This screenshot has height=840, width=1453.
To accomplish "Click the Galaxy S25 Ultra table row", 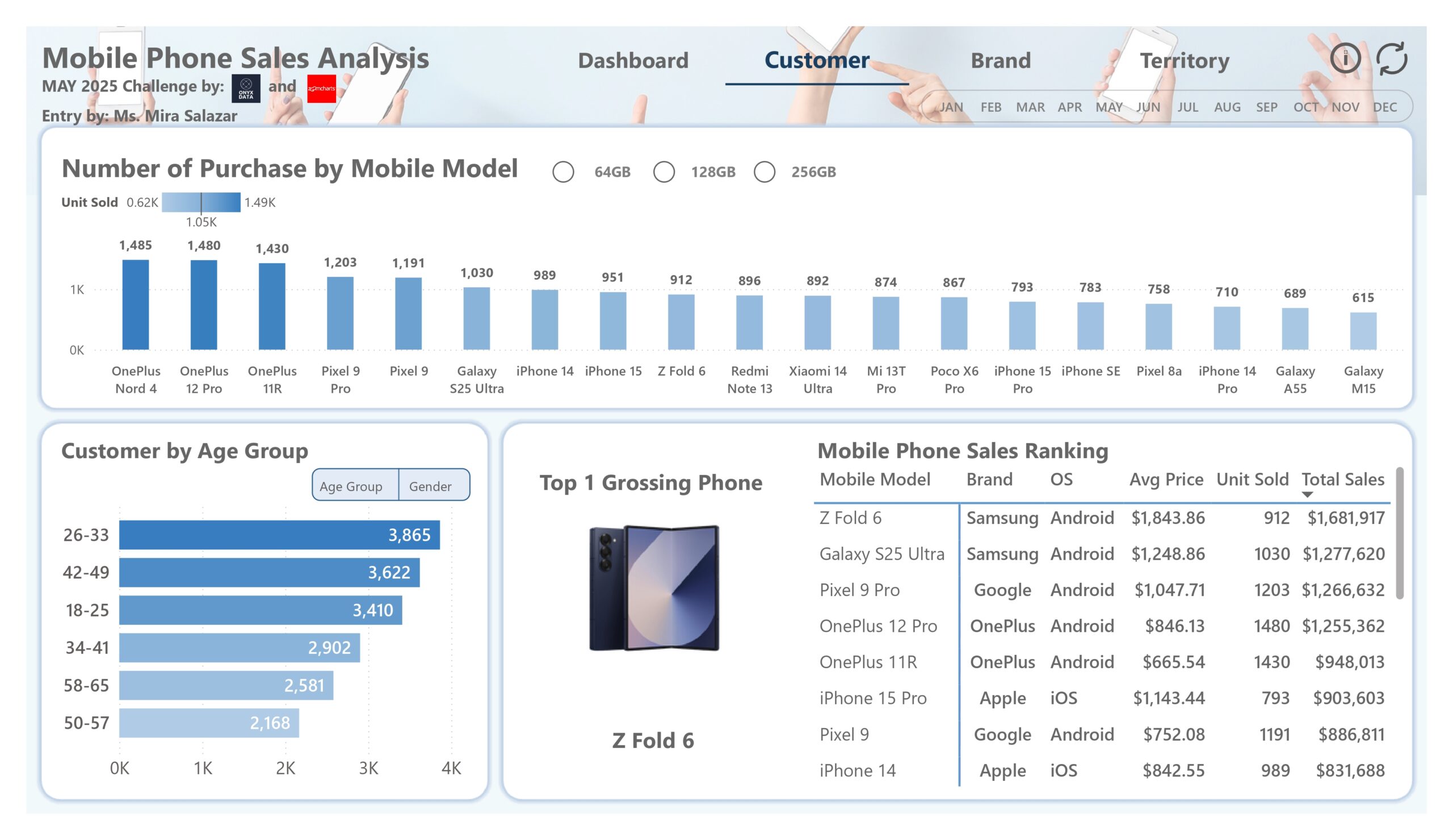I will point(1102,554).
